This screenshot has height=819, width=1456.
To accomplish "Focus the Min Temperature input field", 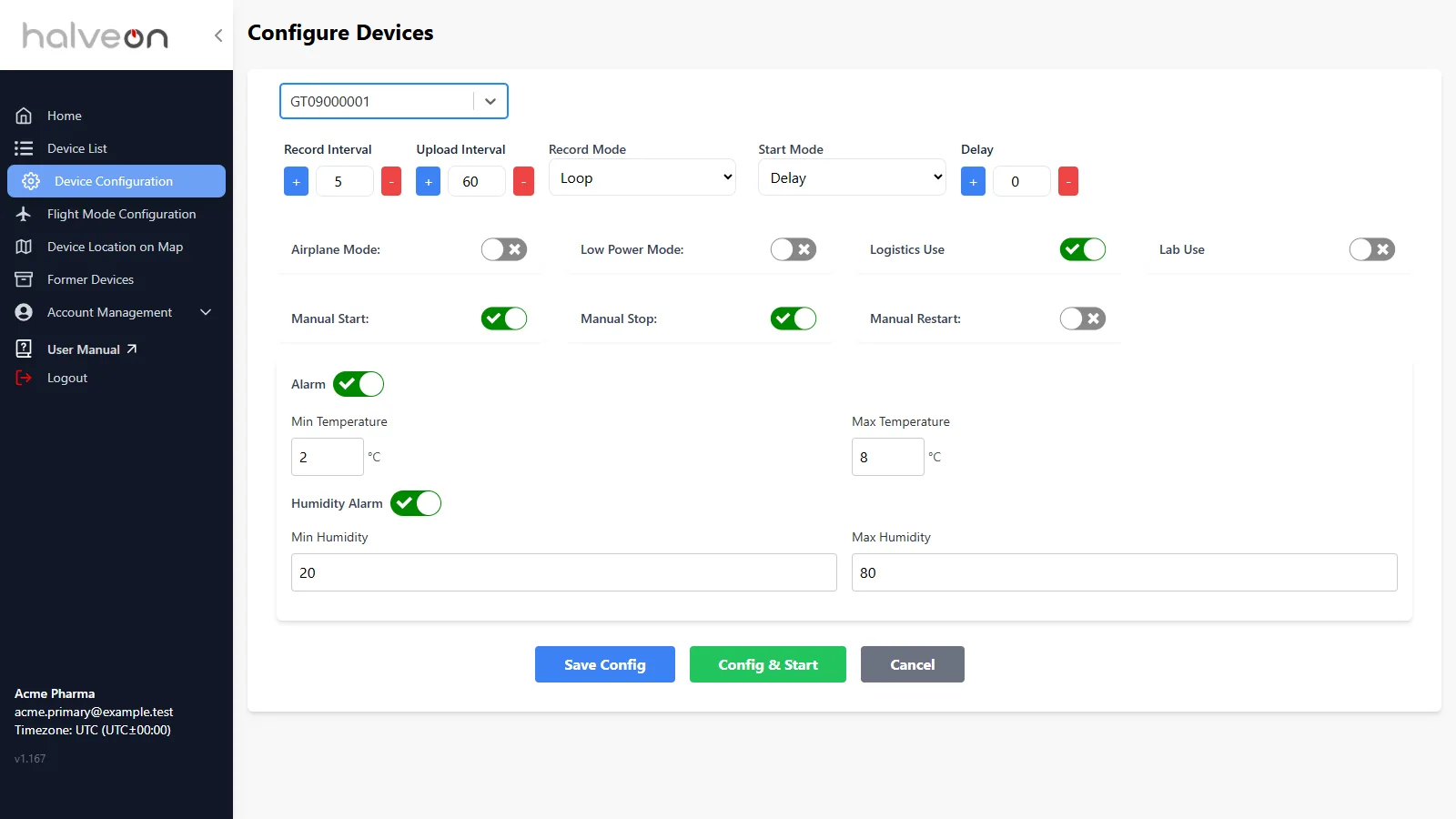I will click(328, 457).
